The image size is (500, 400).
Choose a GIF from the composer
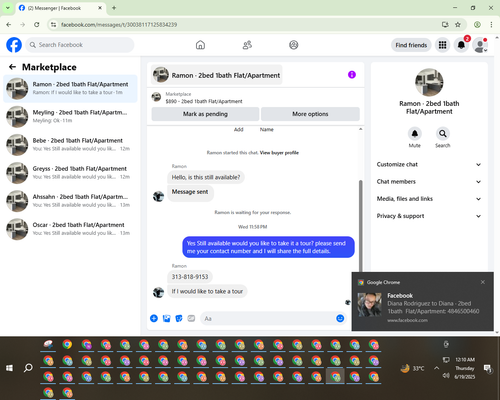pos(191,318)
